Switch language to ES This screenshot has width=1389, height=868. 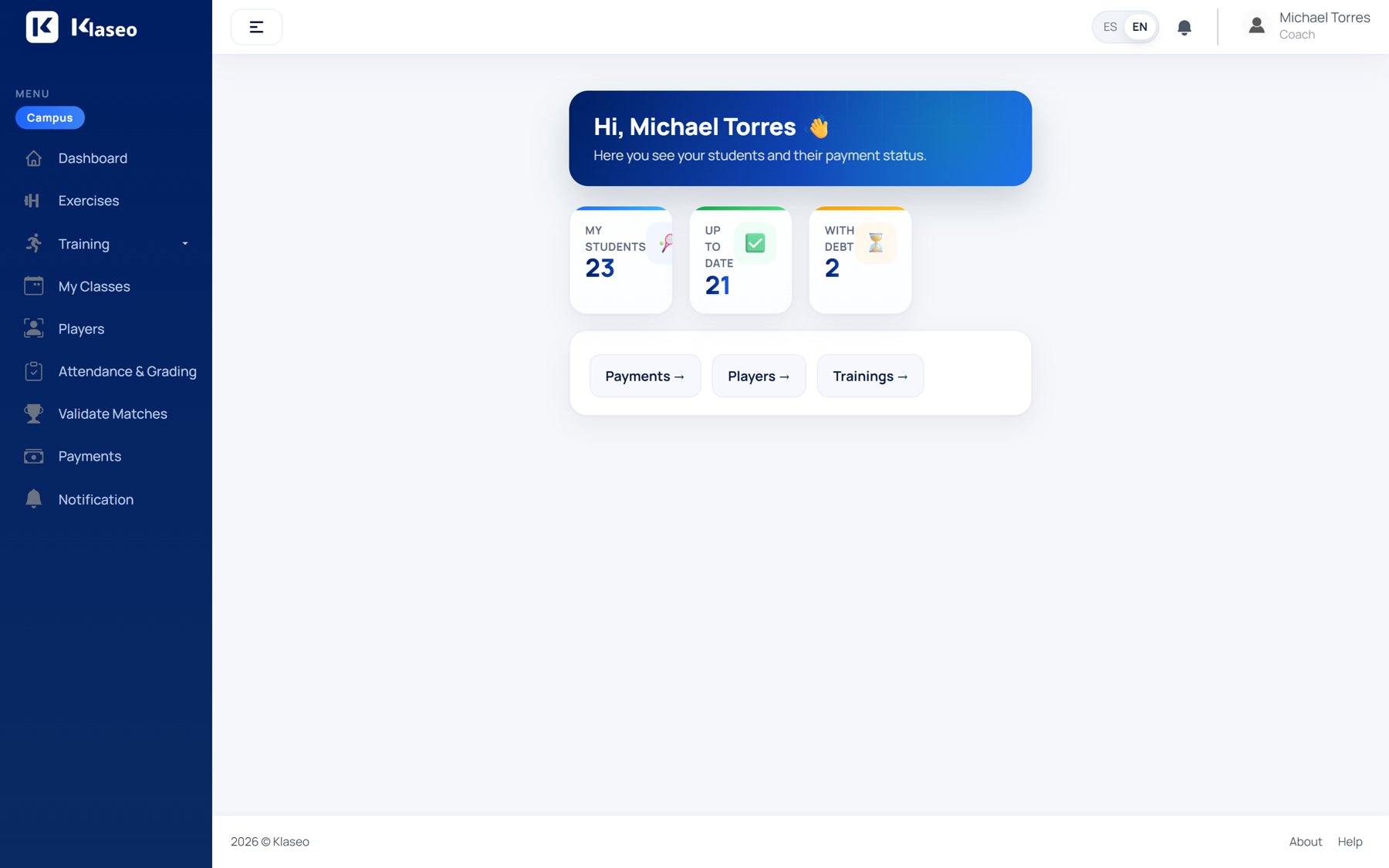coord(1110,27)
